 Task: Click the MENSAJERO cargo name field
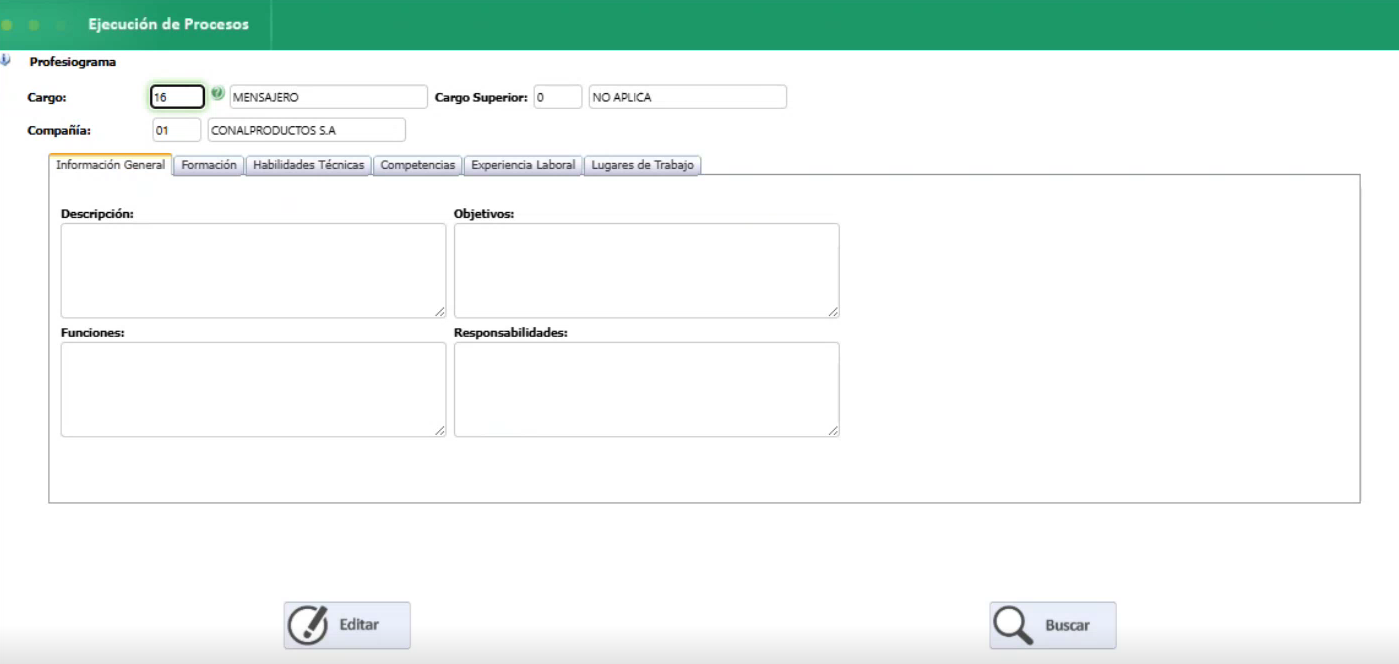coord(328,97)
